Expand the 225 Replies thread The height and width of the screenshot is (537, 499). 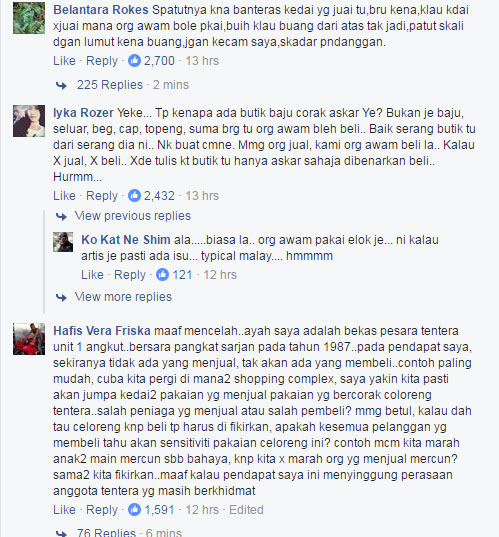[x=110, y=85]
